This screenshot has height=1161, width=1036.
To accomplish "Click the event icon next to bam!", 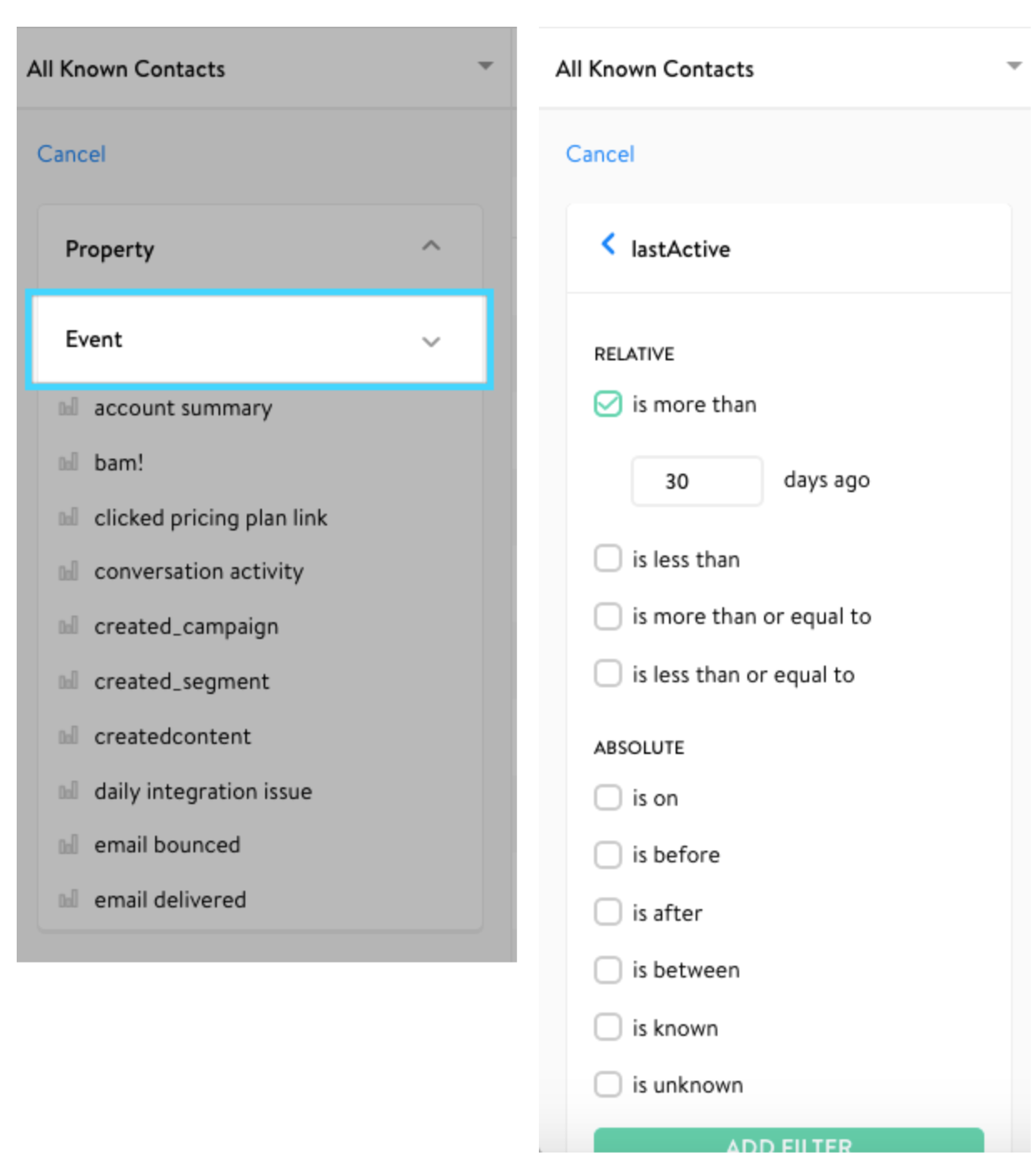I will [68, 462].
